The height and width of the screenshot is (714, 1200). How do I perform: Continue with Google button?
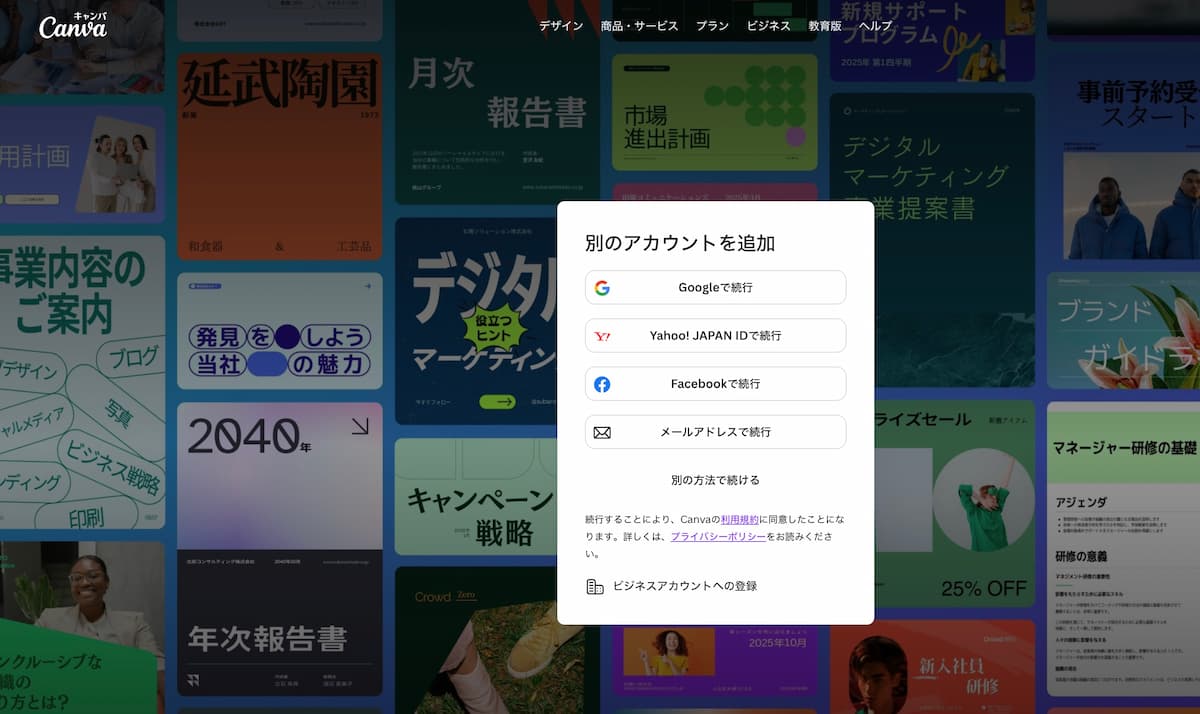(x=716, y=288)
